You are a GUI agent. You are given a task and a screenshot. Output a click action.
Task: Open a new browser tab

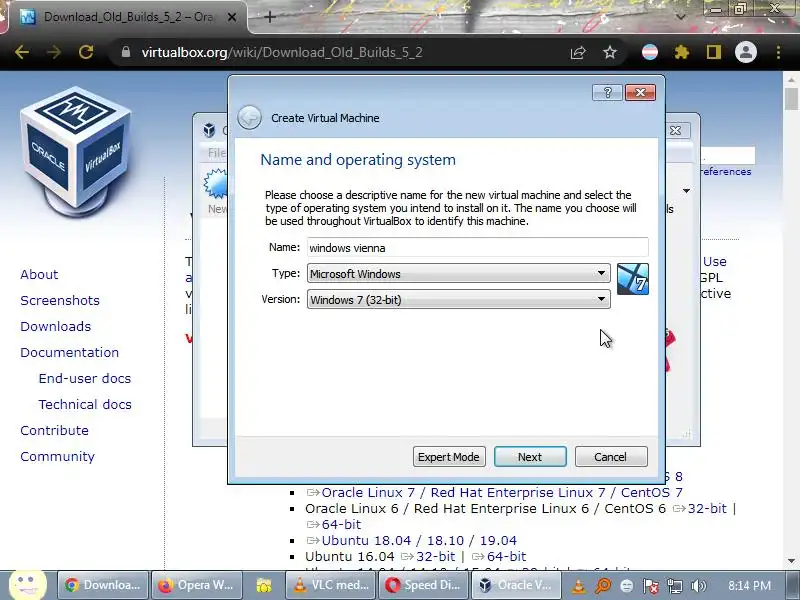[x=270, y=17]
